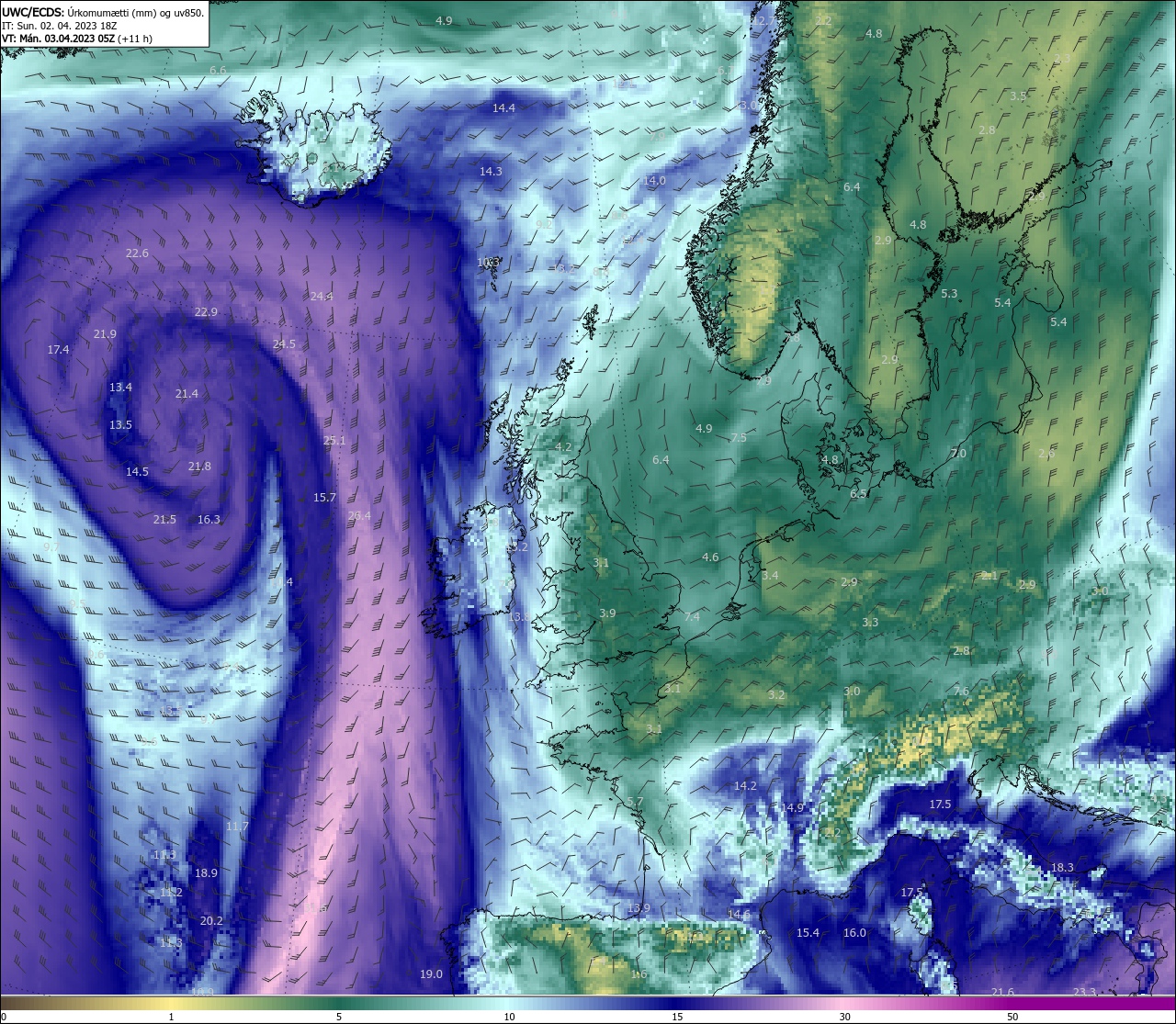1176x1024 pixels.
Task: Click the map value 16.0
Action: click(854, 933)
